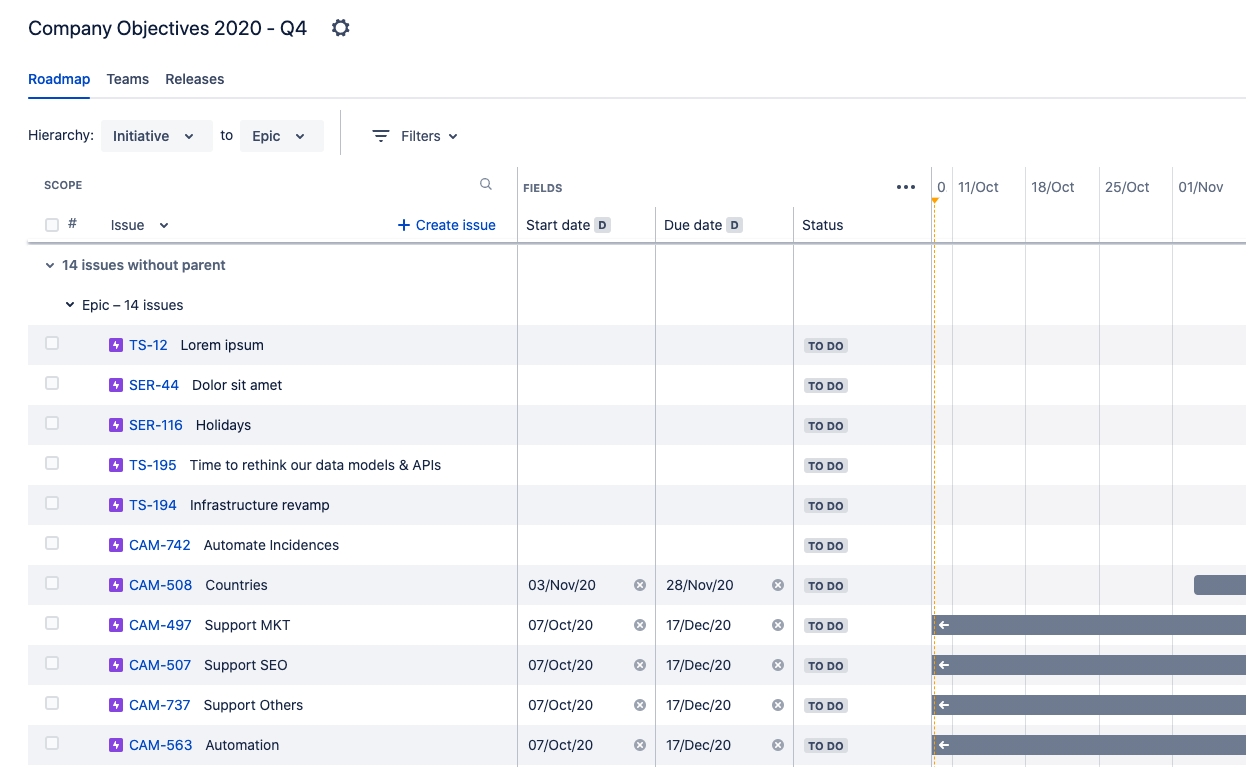Clear due date for CAM-507 Support SEO
1246x767 pixels.
coord(778,665)
